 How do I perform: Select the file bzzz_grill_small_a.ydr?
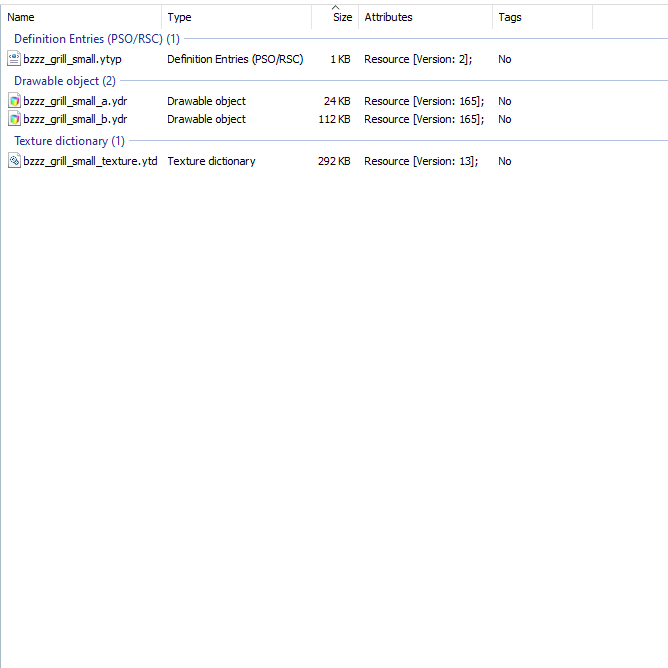(x=75, y=101)
